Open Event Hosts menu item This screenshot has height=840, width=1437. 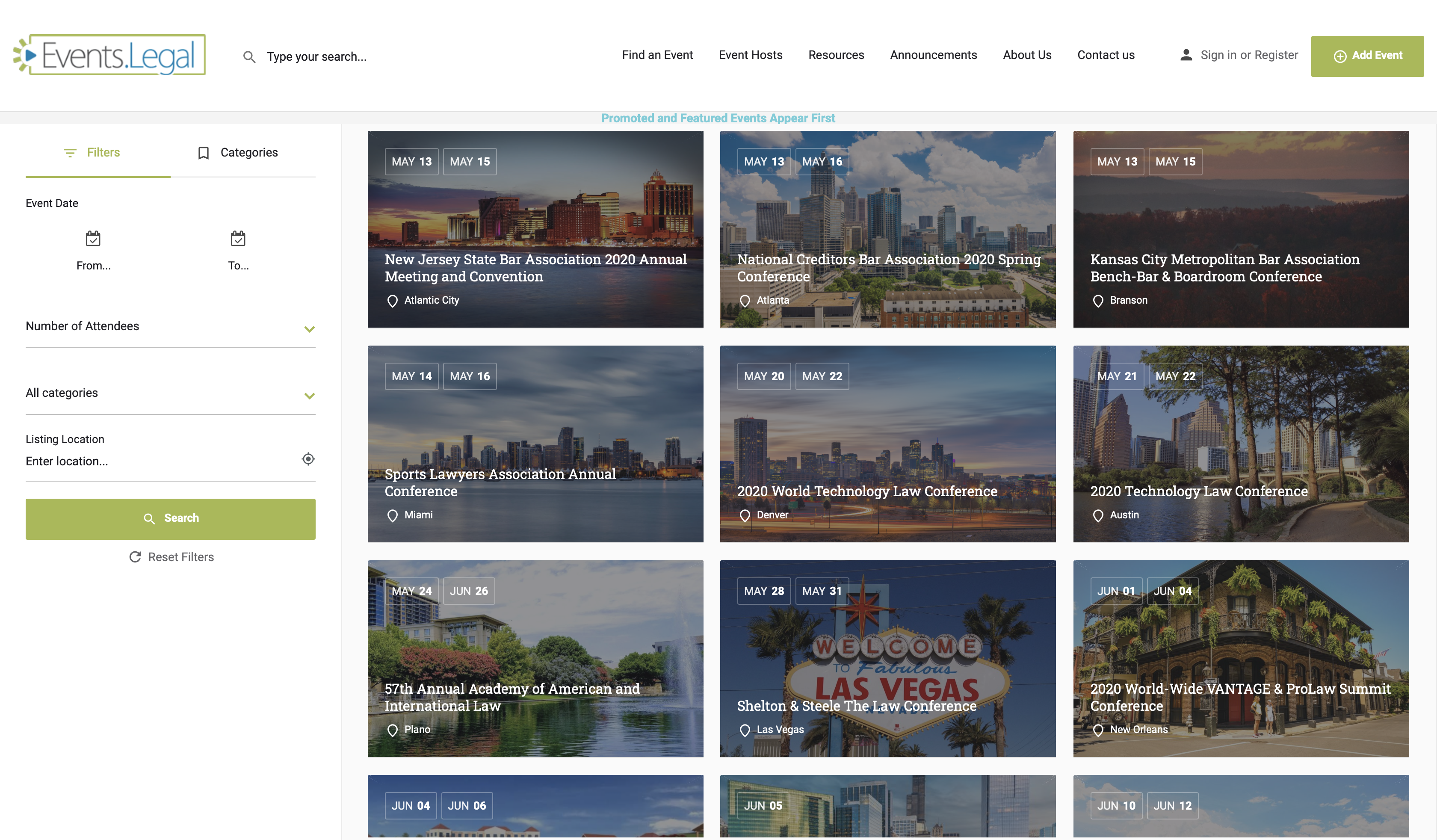(x=751, y=55)
